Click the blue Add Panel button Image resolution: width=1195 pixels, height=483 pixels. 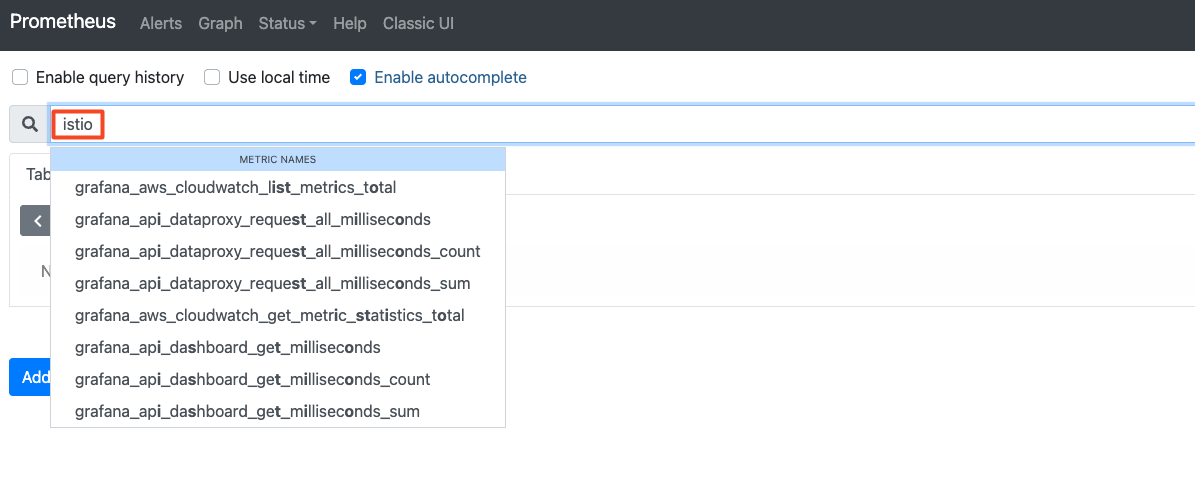tap(30, 377)
